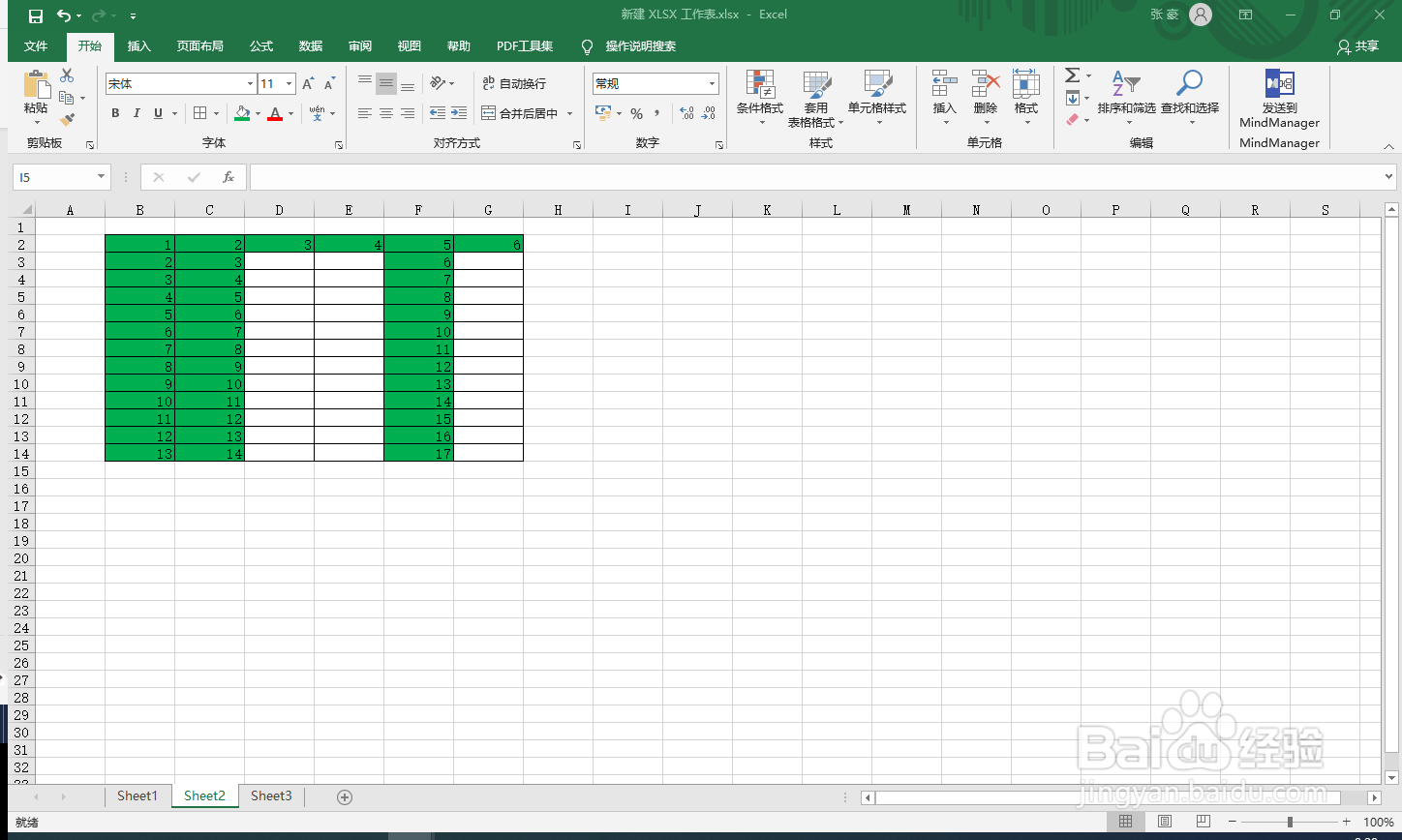This screenshot has height=840, width=1402.
Task: Send to MindManager
Action: point(1279,99)
